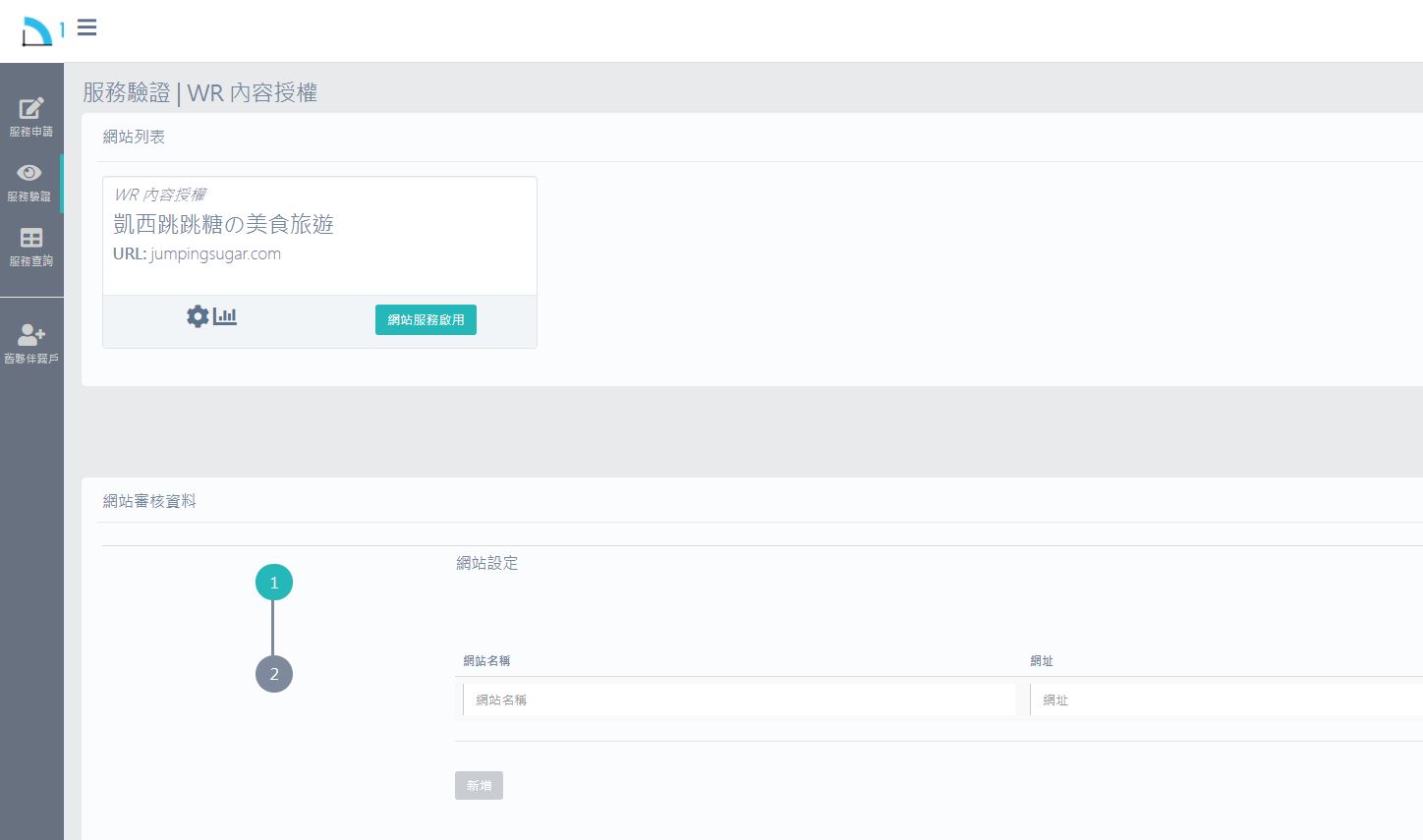Focus the 網站名稱 input field

739,700
